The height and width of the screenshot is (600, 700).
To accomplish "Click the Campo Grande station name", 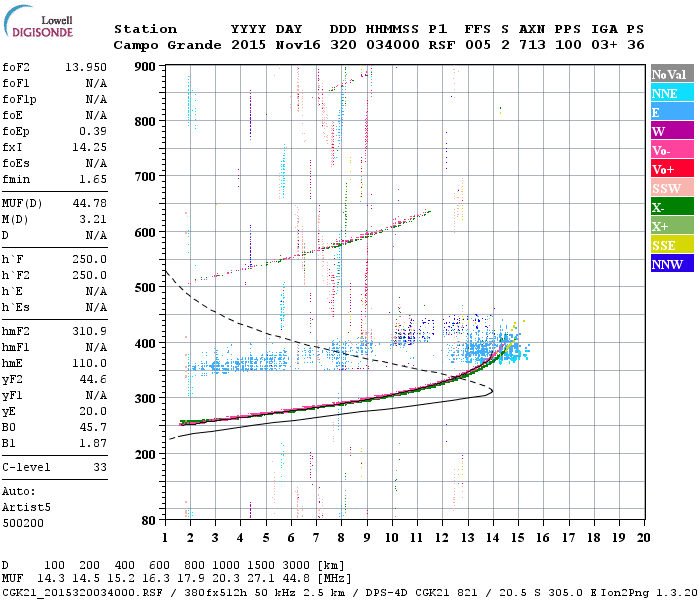I will (167, 45).
